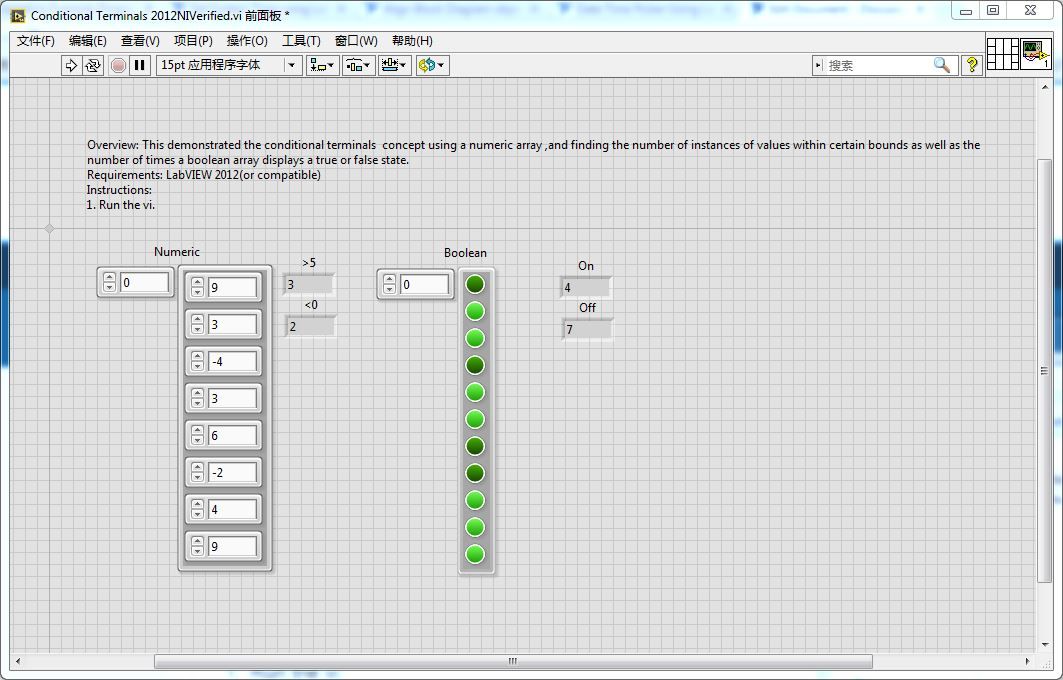This screenshot has width=1063, height=680.
Task: Toggle the last Boolean array LED
Action: coord(475,554)
